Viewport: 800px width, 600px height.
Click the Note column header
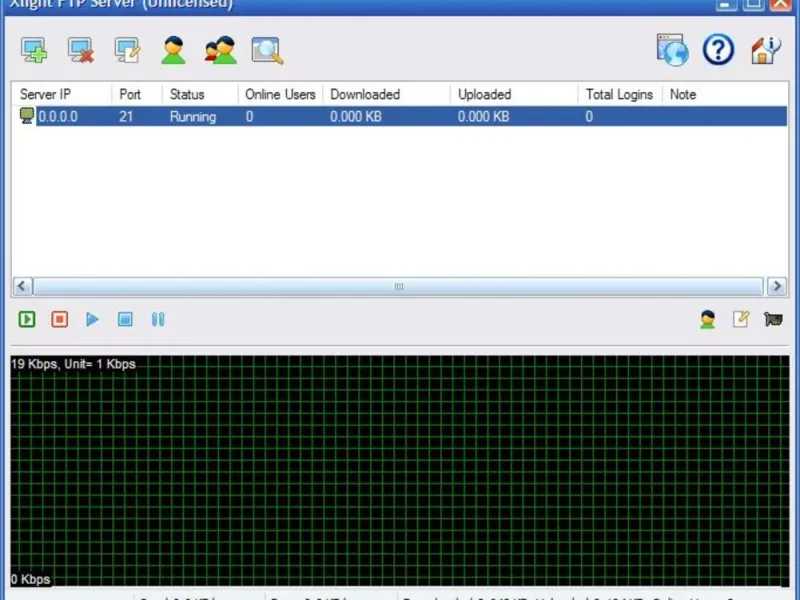[x=724, y=94]
